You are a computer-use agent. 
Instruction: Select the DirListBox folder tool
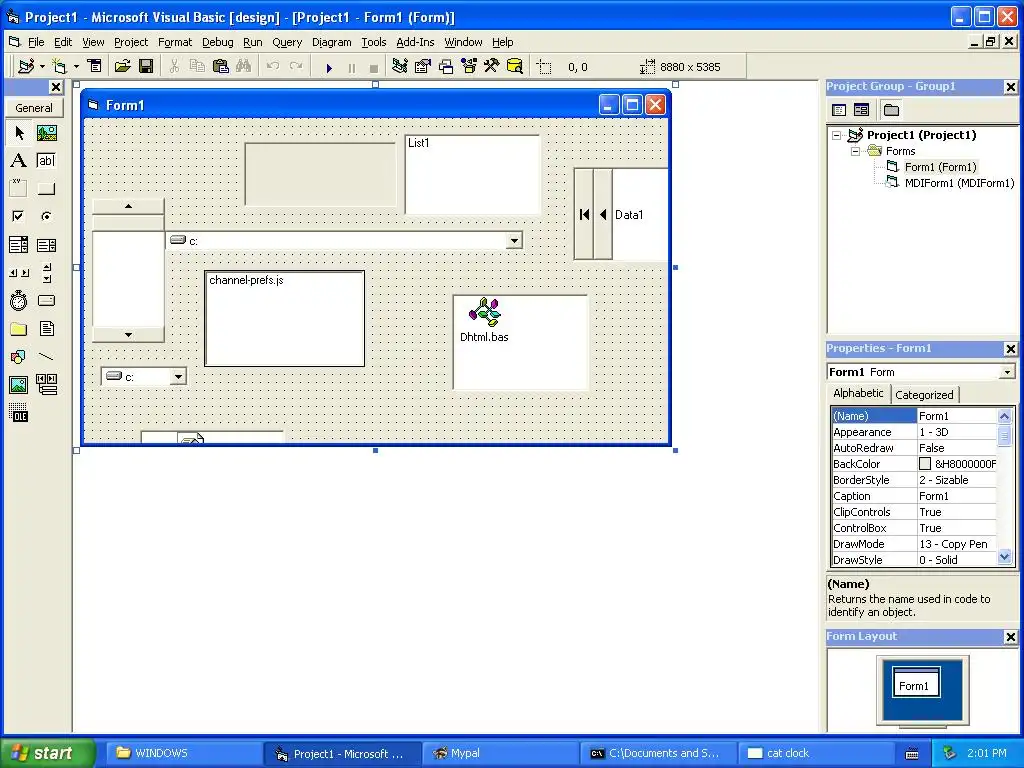[19, 328]
